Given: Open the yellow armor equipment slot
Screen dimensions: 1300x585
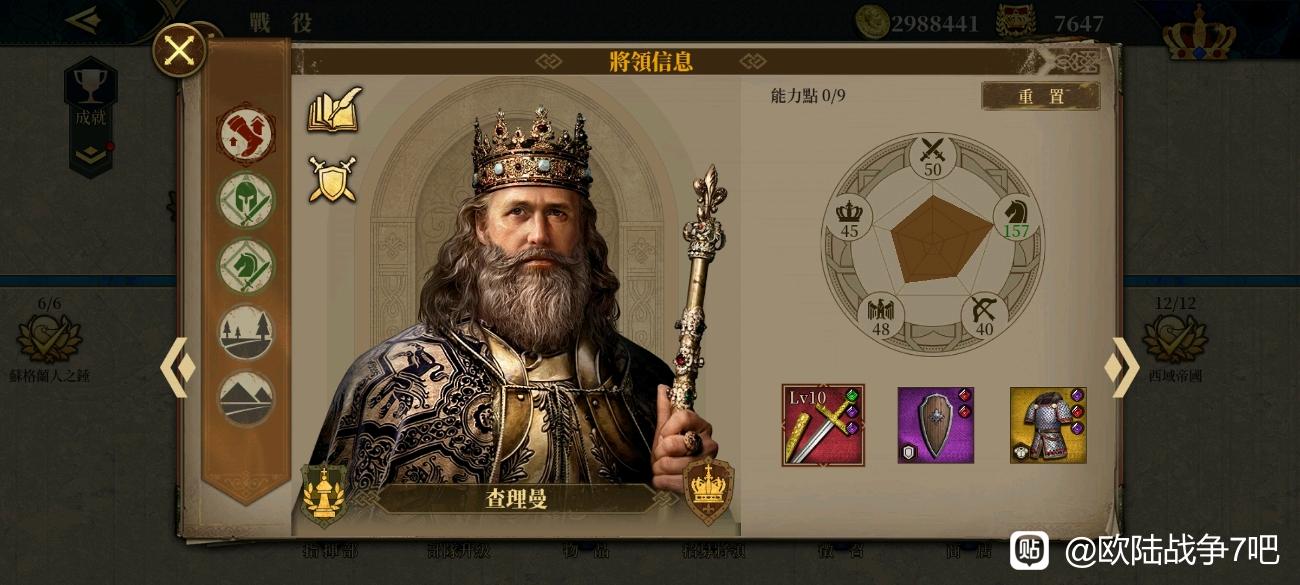Looking at the screenshot, I should (1048, 425).
